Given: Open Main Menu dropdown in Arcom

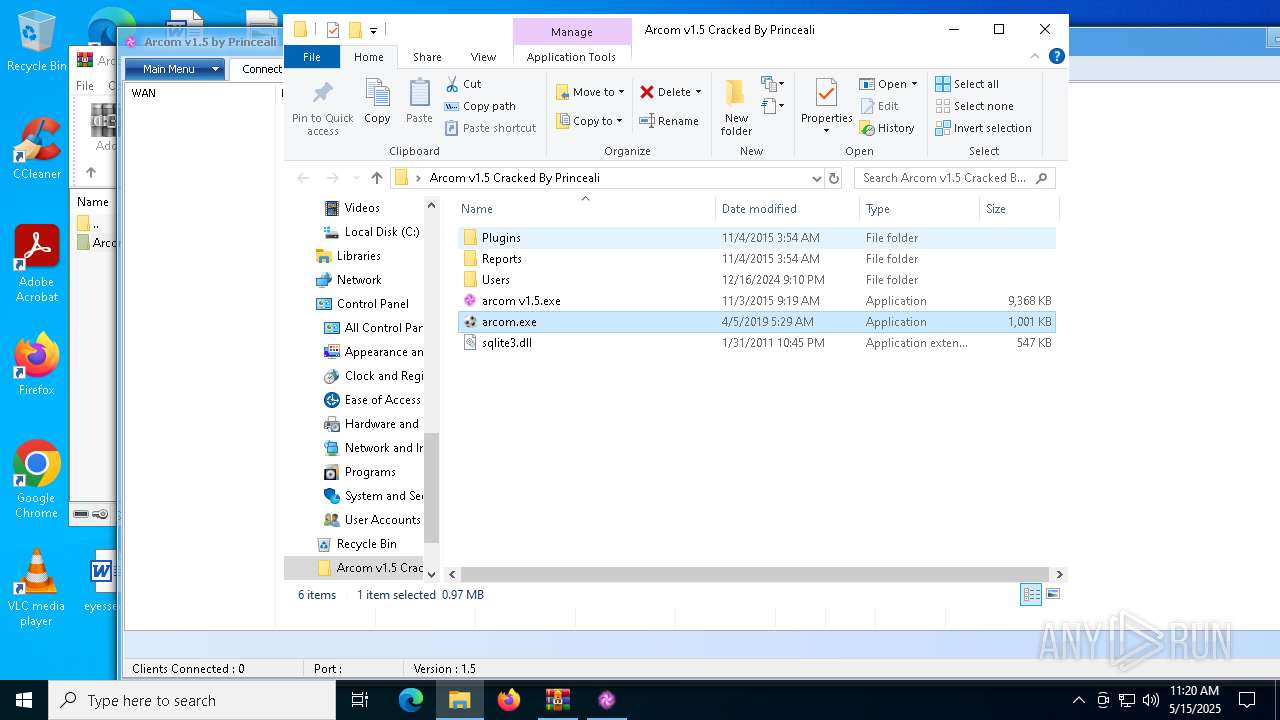Looking at the screenshot, I should 175,69.
